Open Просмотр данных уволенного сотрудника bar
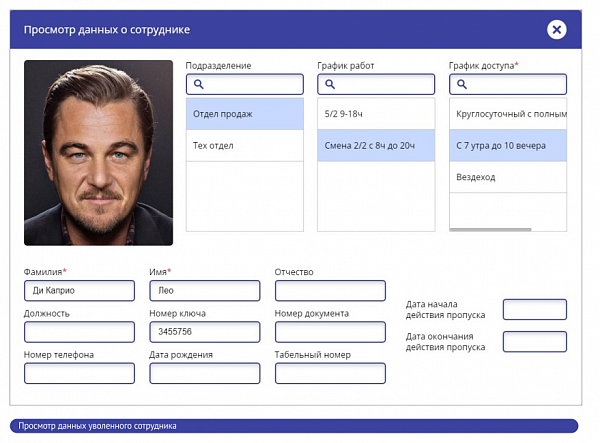600x443 pixels. [x=294, y=426]
